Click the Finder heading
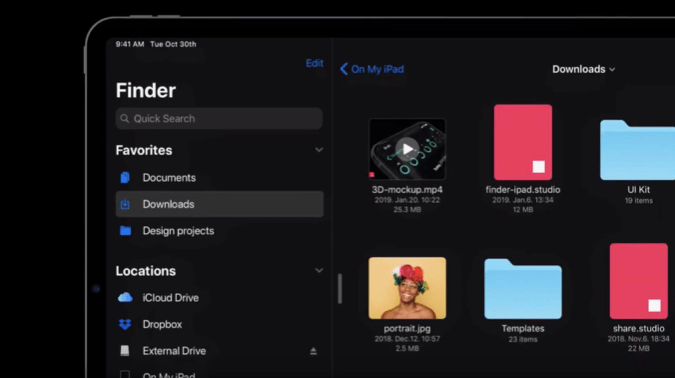The width and height of the screenshot is (675, 378). pos(146,90)
